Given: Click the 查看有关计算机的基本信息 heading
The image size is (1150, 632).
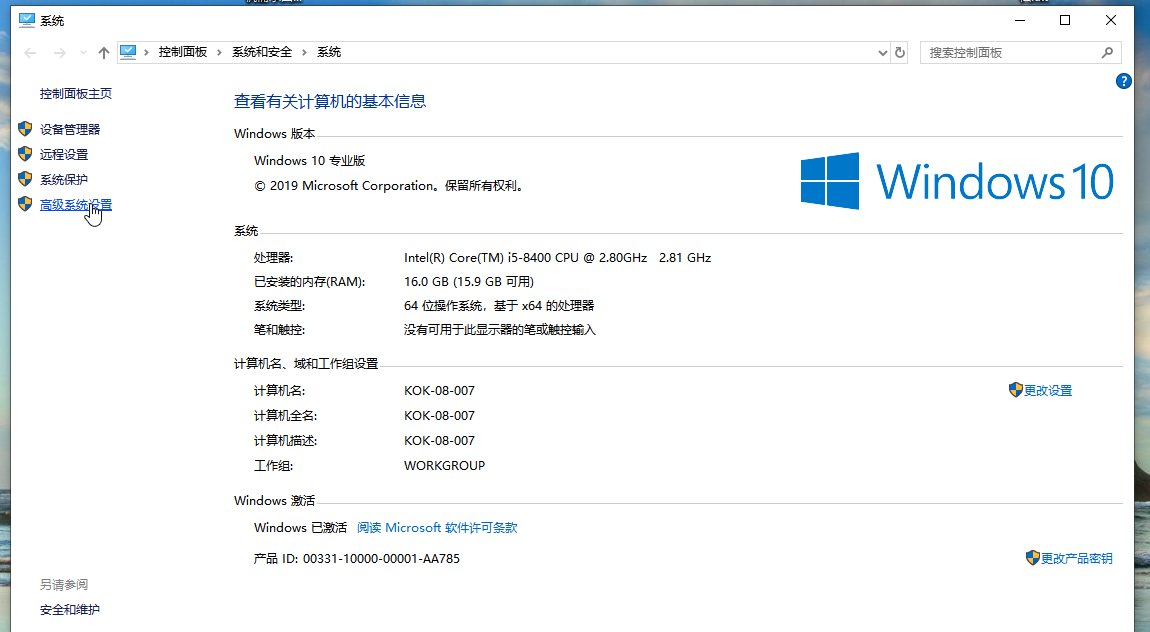Looking at the screenshot, I should point(330,102).
